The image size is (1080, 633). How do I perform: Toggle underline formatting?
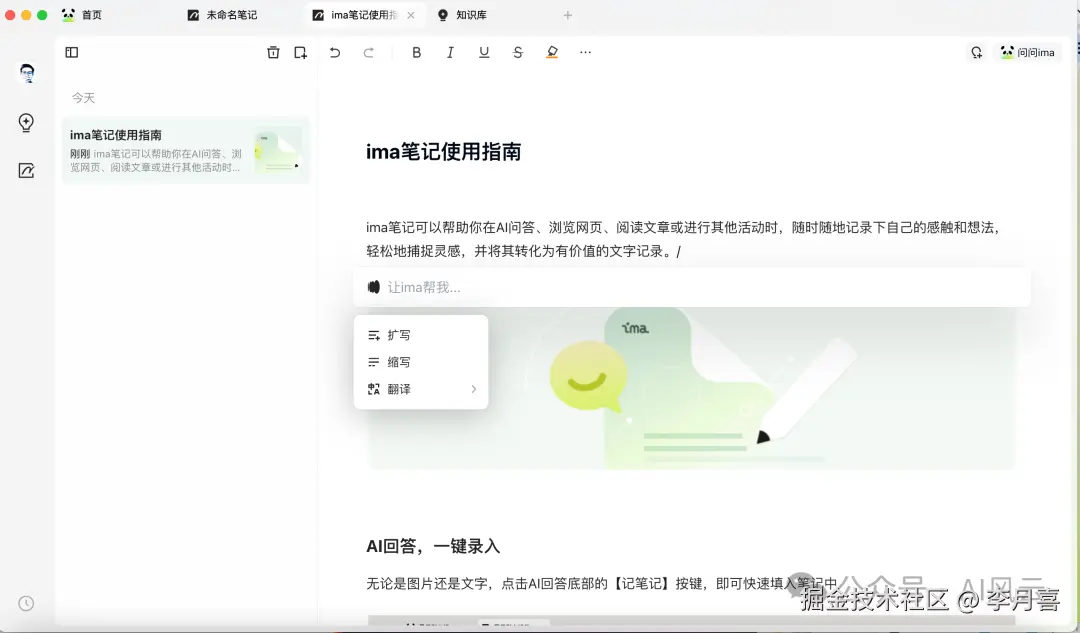pyautogui.click(x=484, y=52)
